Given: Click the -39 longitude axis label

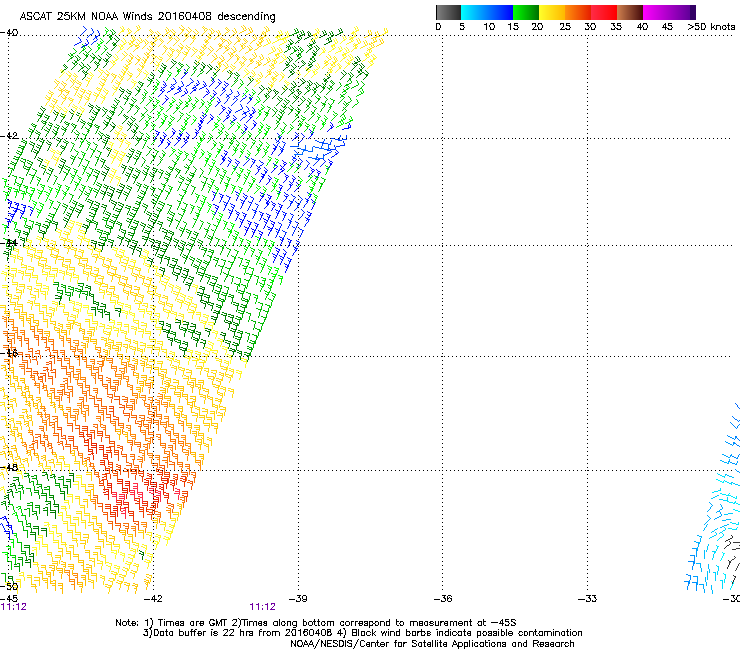Looking at the screenshot, I should (x=298, y=599).
